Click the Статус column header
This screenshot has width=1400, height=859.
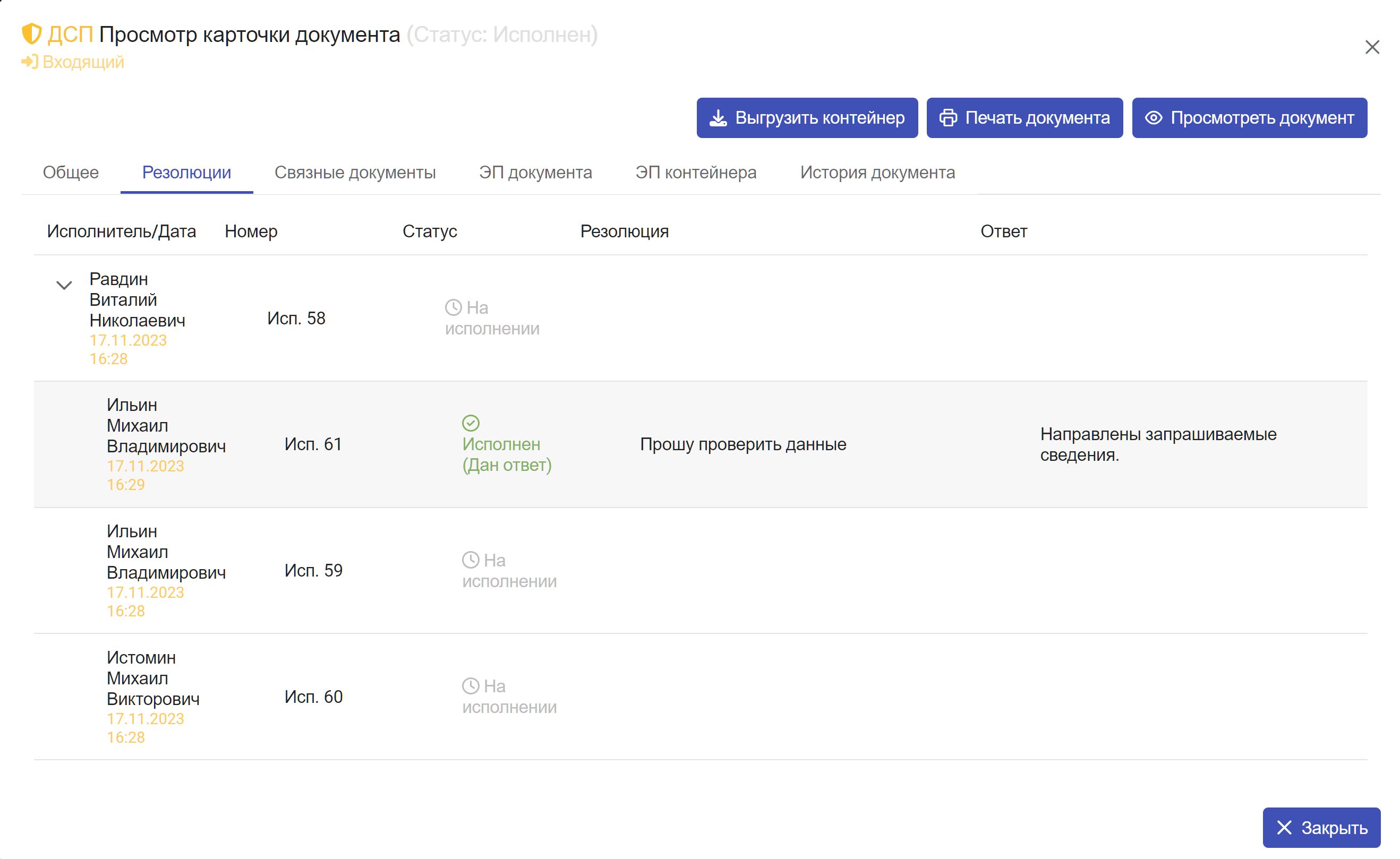430,231
